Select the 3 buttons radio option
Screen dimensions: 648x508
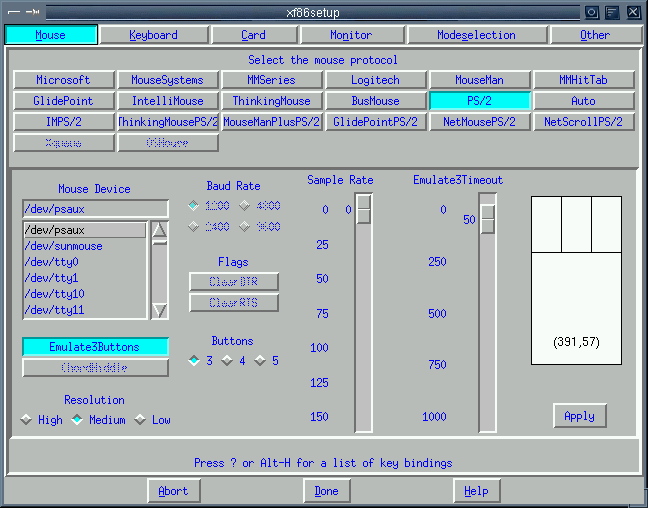(x=194, y=360)
